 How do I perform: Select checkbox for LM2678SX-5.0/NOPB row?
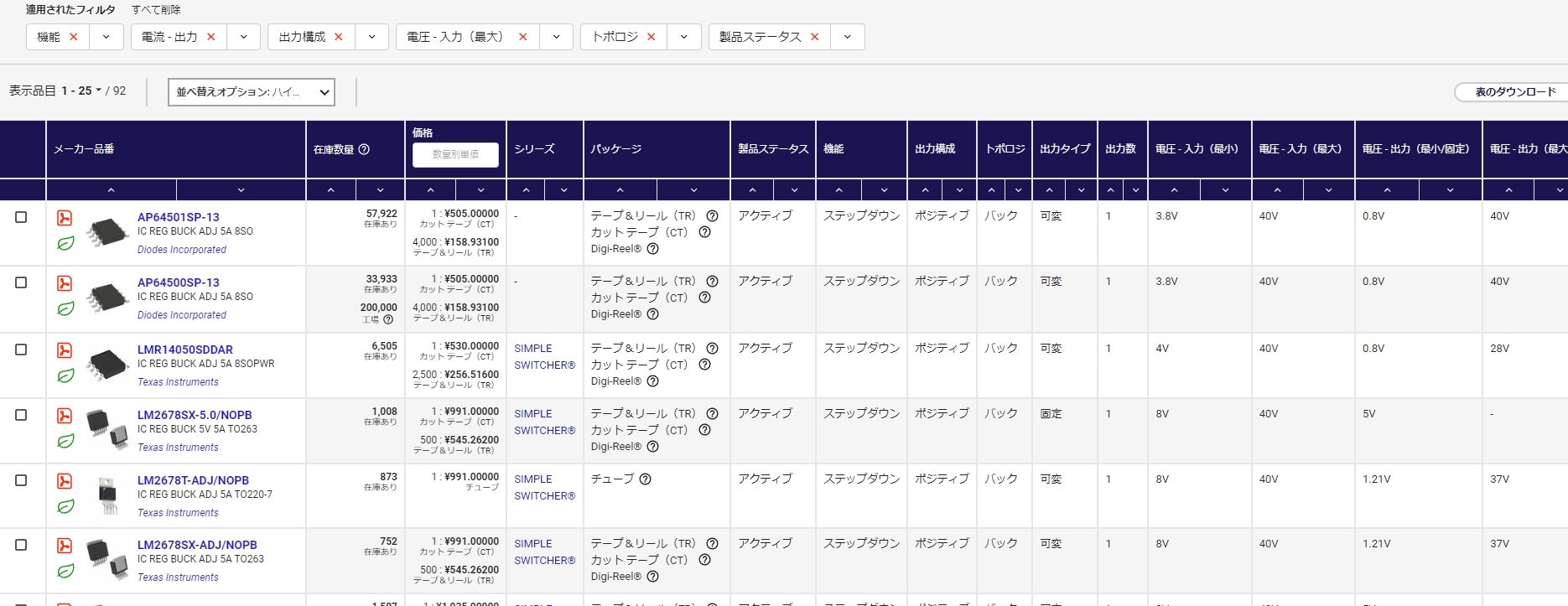[21, 415]
